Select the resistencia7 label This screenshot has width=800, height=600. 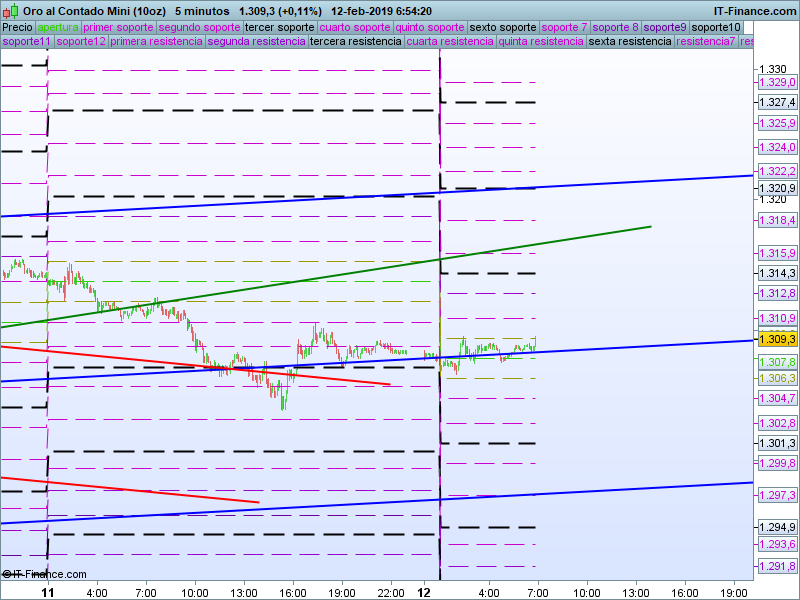(x=706, y=41)
